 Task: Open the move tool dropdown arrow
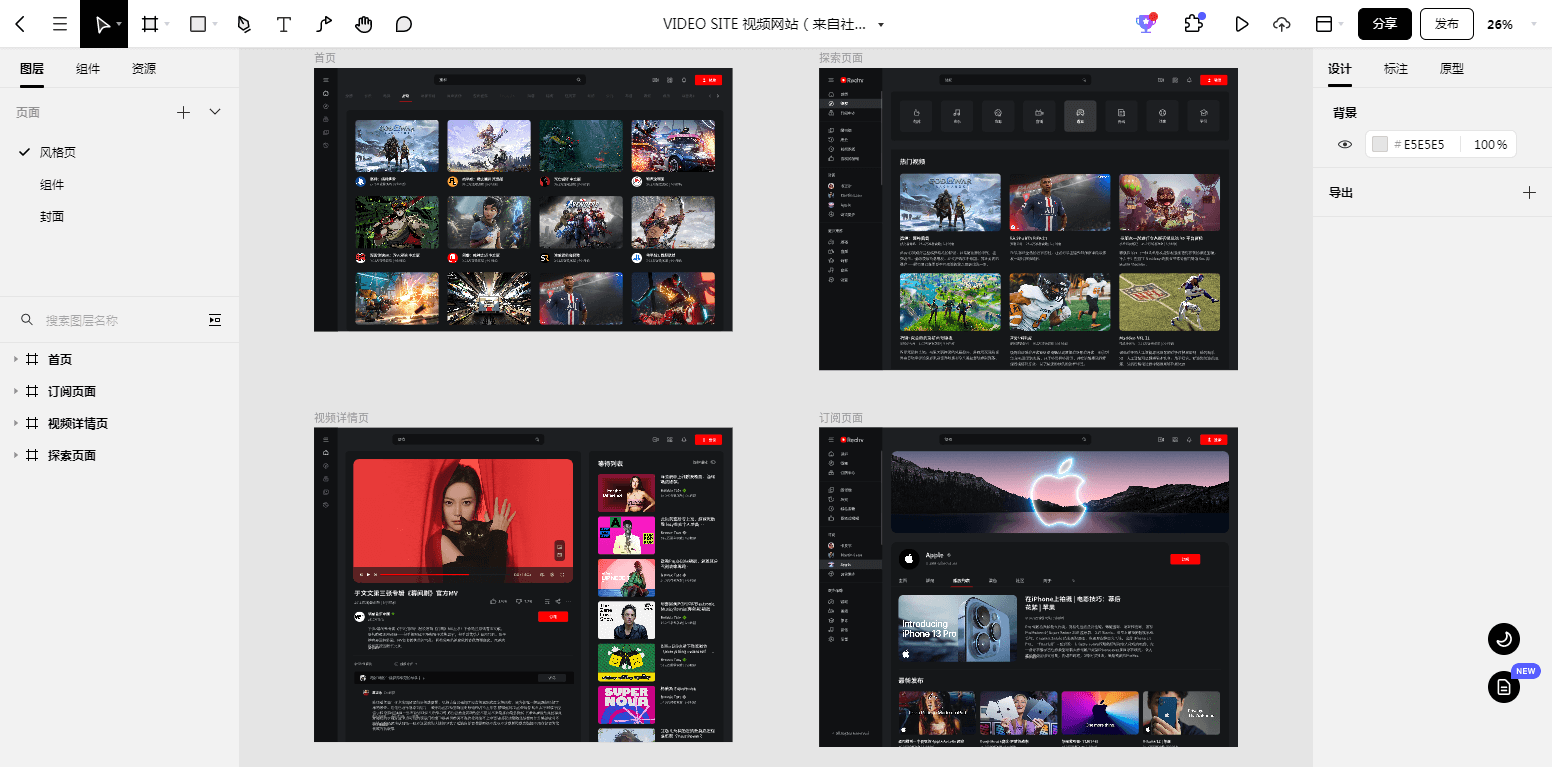(120, 24)
